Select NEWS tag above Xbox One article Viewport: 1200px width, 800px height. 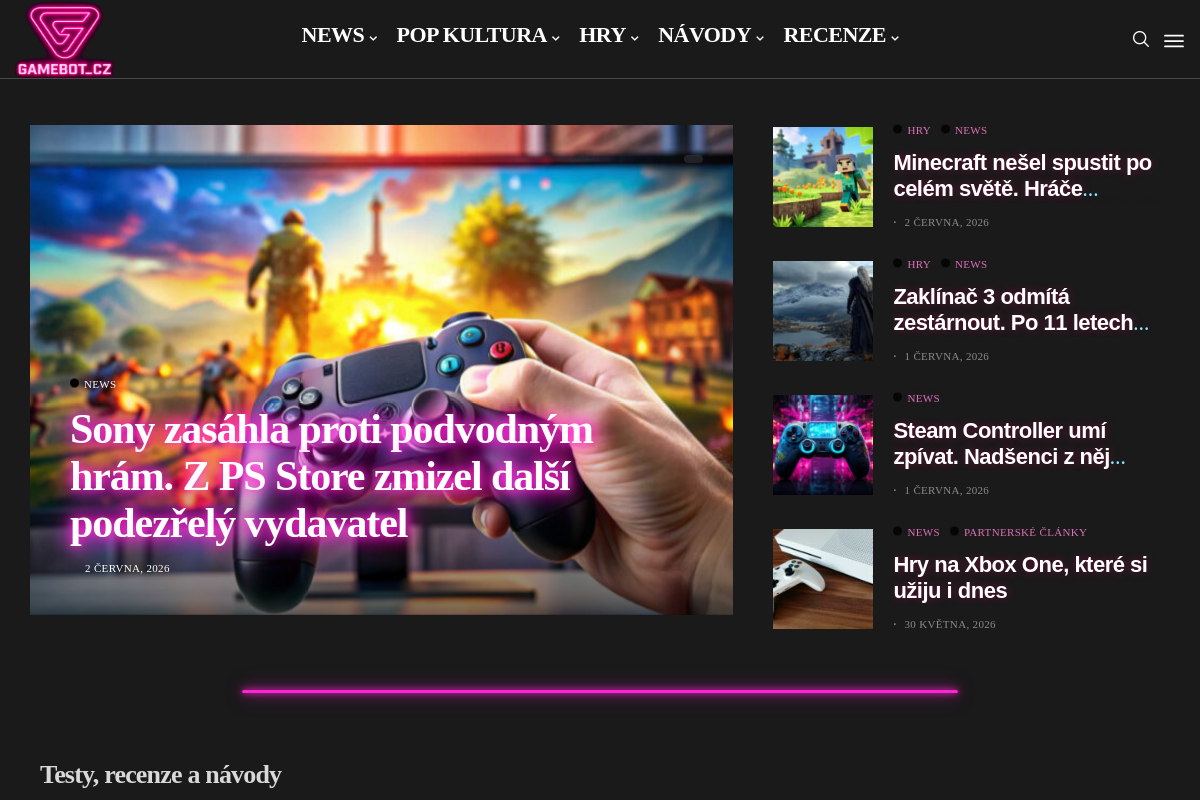click(x=923, y=532)
